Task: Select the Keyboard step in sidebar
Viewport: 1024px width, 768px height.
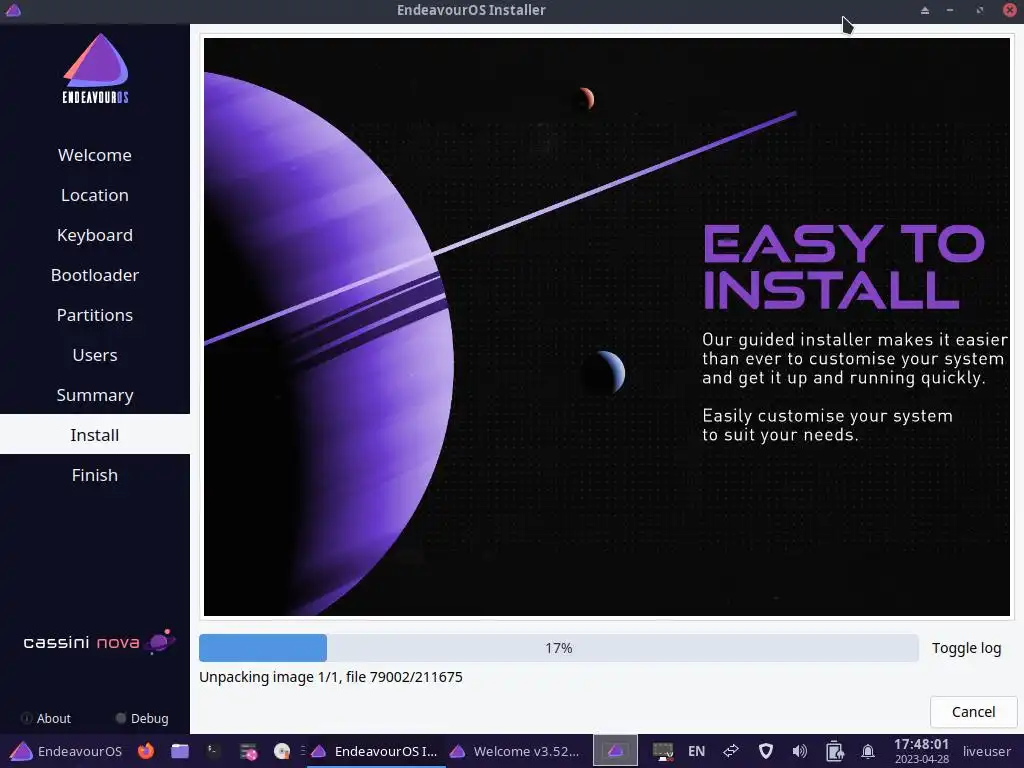Action: tap(95, 235)
